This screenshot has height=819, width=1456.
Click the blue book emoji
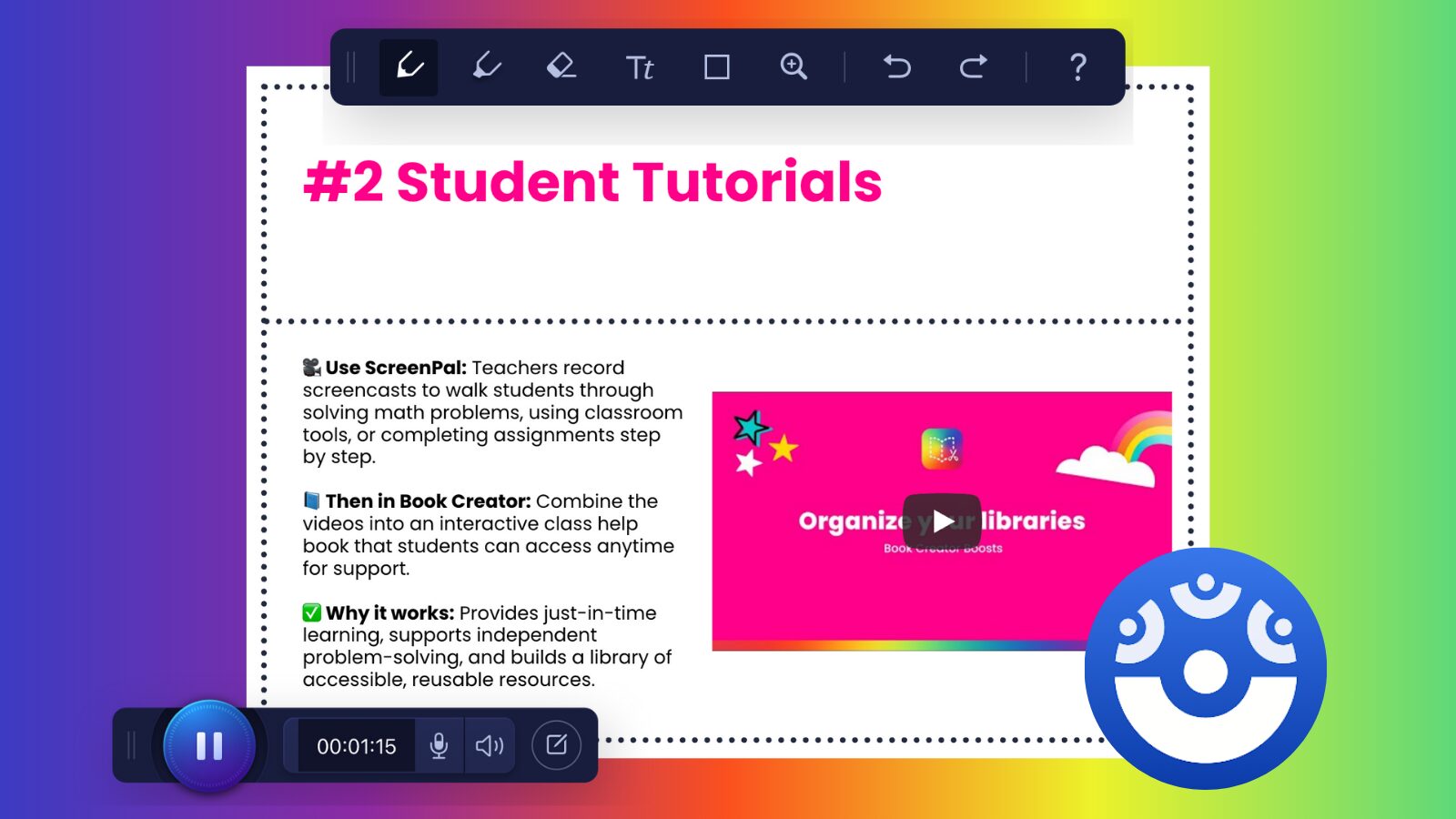tap(312, 500)
